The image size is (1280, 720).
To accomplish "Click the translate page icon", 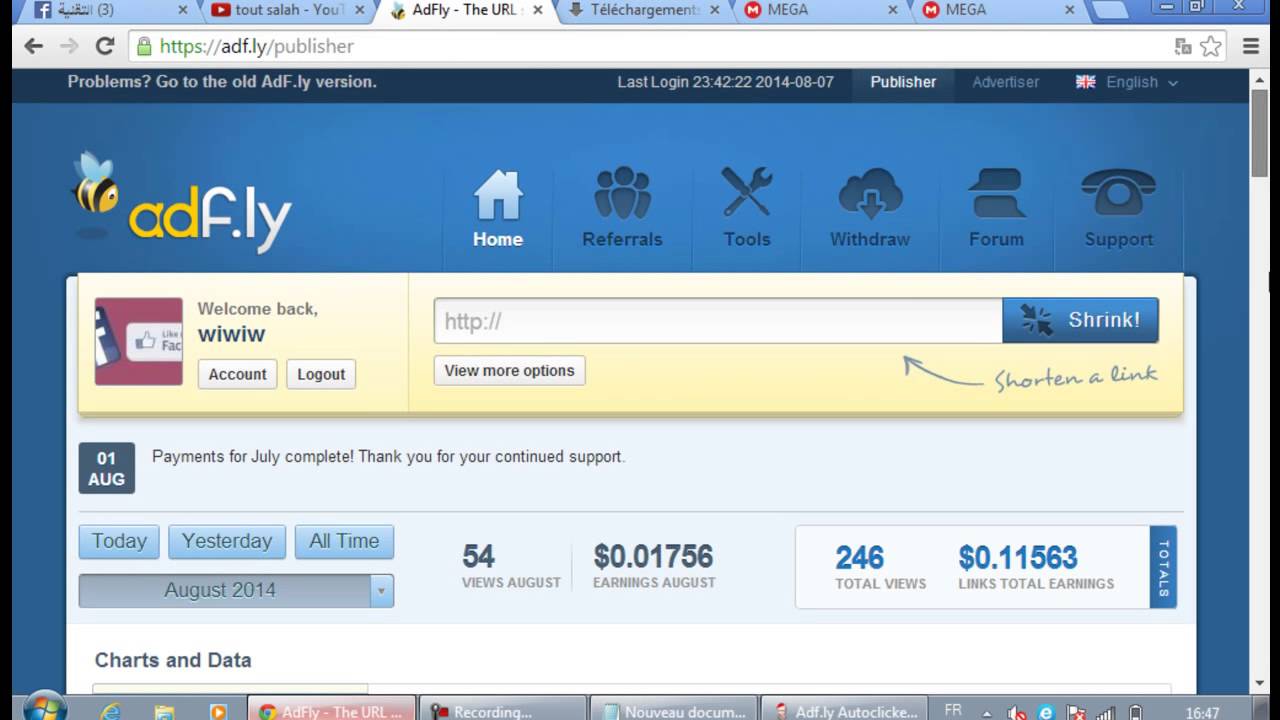I will 1183,46.
